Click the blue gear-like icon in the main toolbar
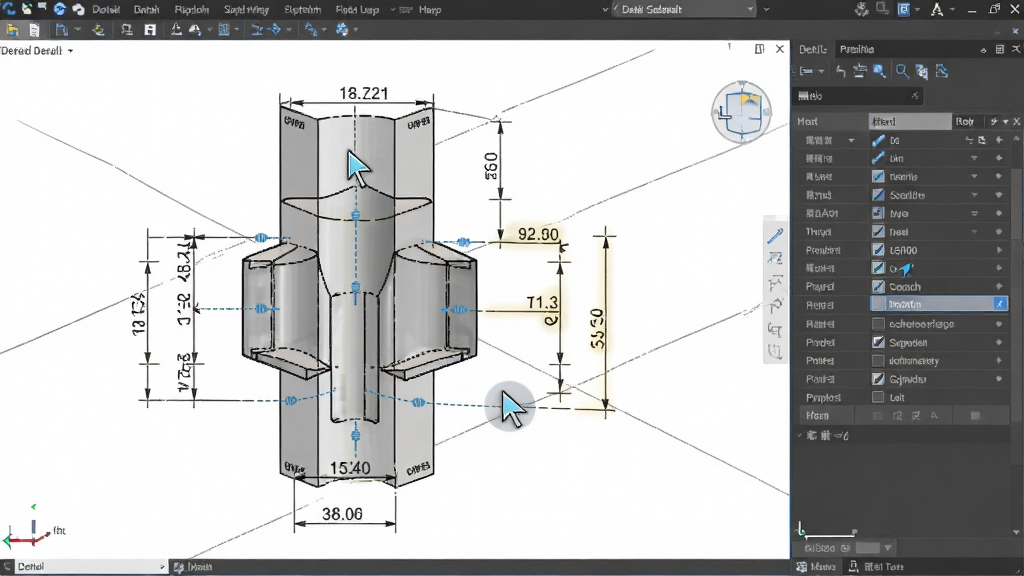 coord(342,29)
